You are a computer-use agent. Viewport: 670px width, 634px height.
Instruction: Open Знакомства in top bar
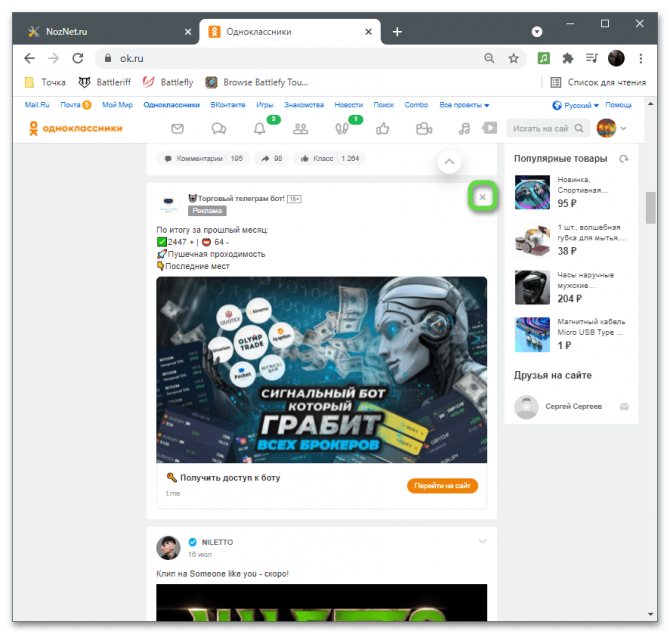(x=304, y=105)
